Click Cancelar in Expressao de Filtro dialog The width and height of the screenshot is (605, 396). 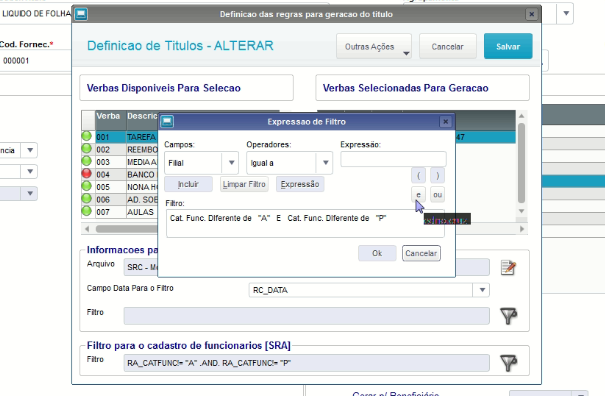point(421,253)
